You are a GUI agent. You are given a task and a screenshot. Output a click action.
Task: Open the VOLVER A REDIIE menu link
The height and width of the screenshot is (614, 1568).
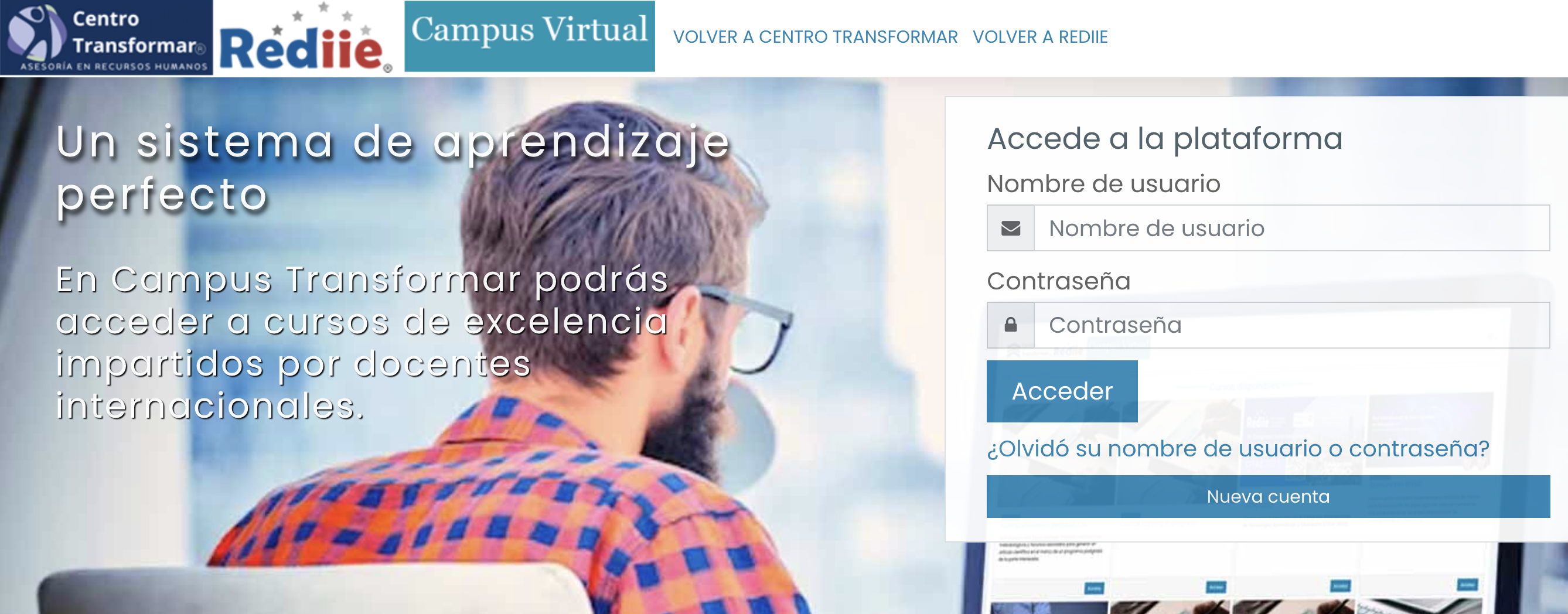coord(1039,37)
